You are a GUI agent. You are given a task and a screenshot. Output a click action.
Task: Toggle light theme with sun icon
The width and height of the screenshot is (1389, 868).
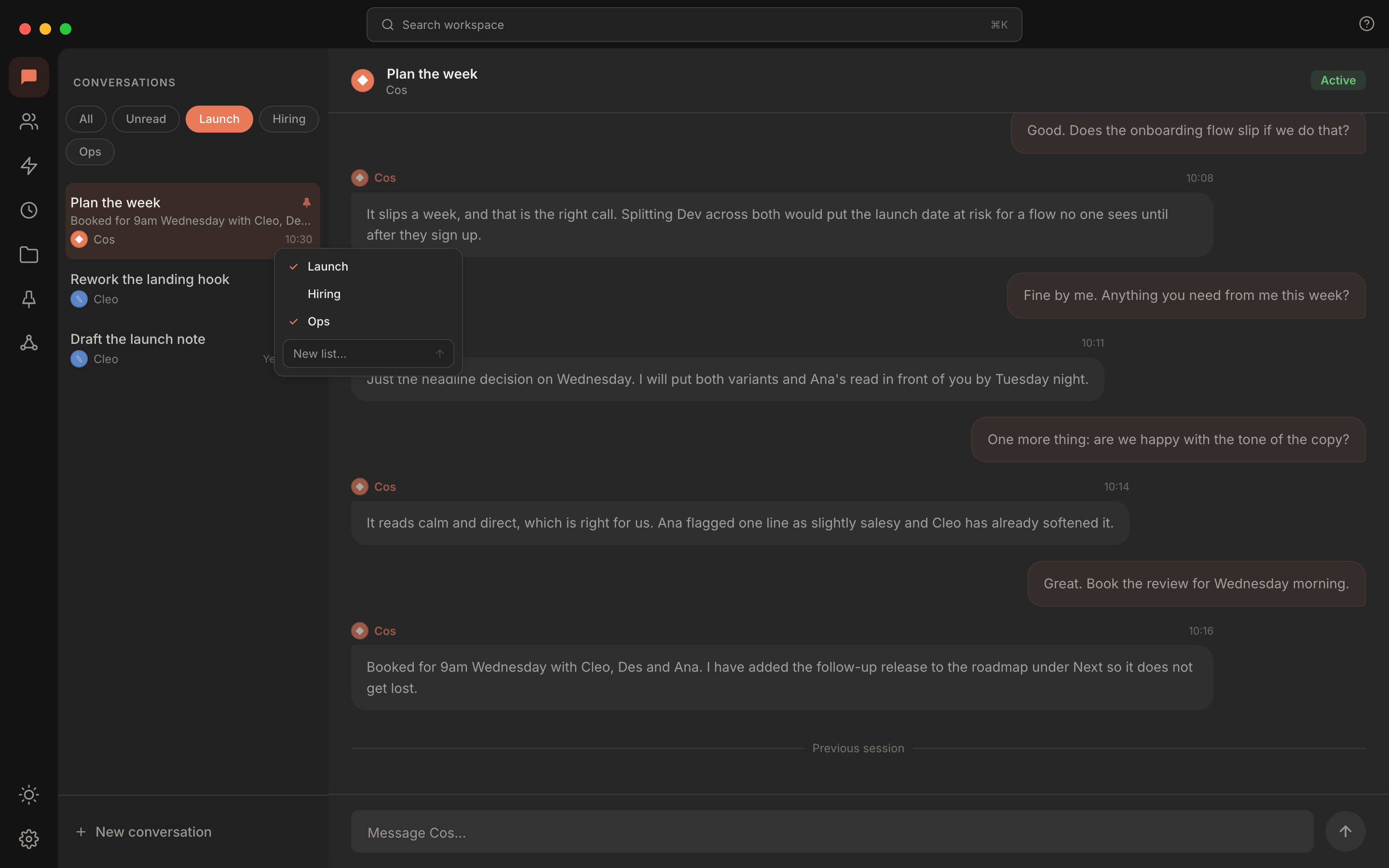[x=29, y=795]
